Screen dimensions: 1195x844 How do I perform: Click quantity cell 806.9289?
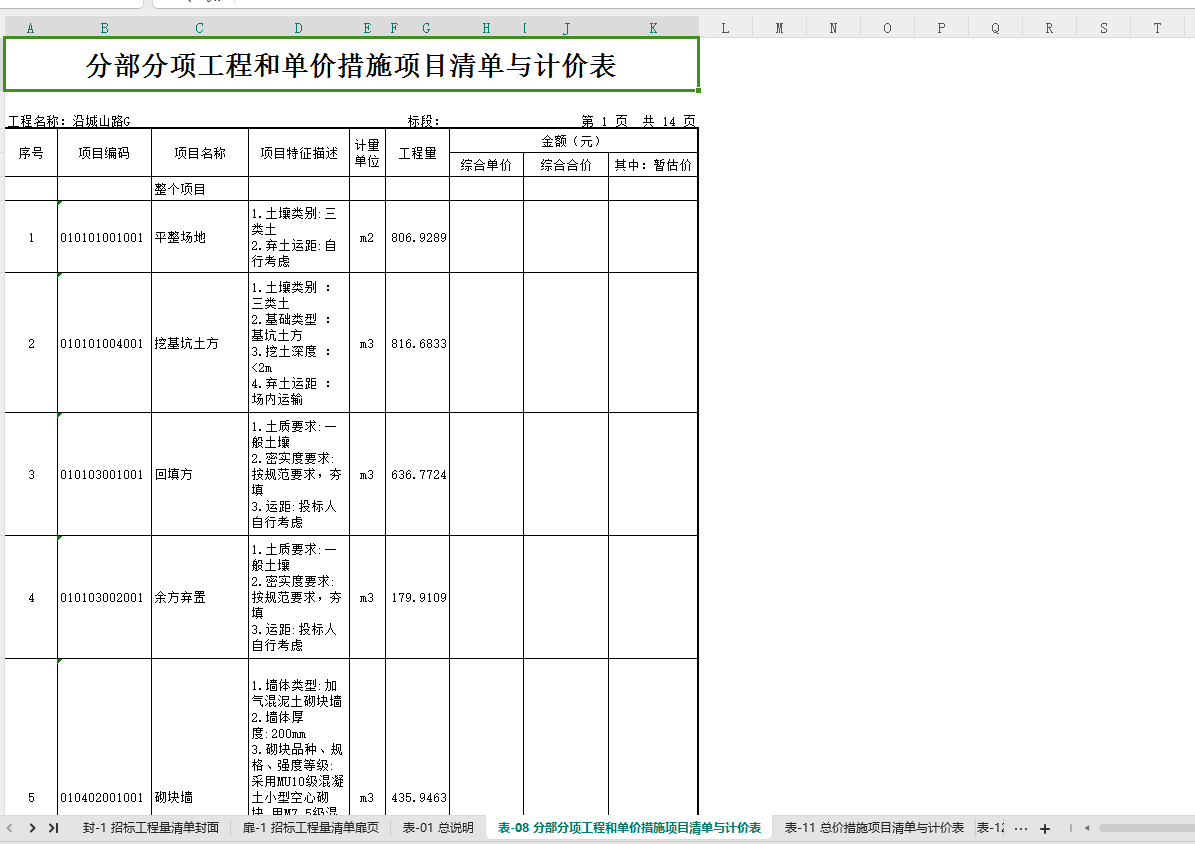(418, 237)
